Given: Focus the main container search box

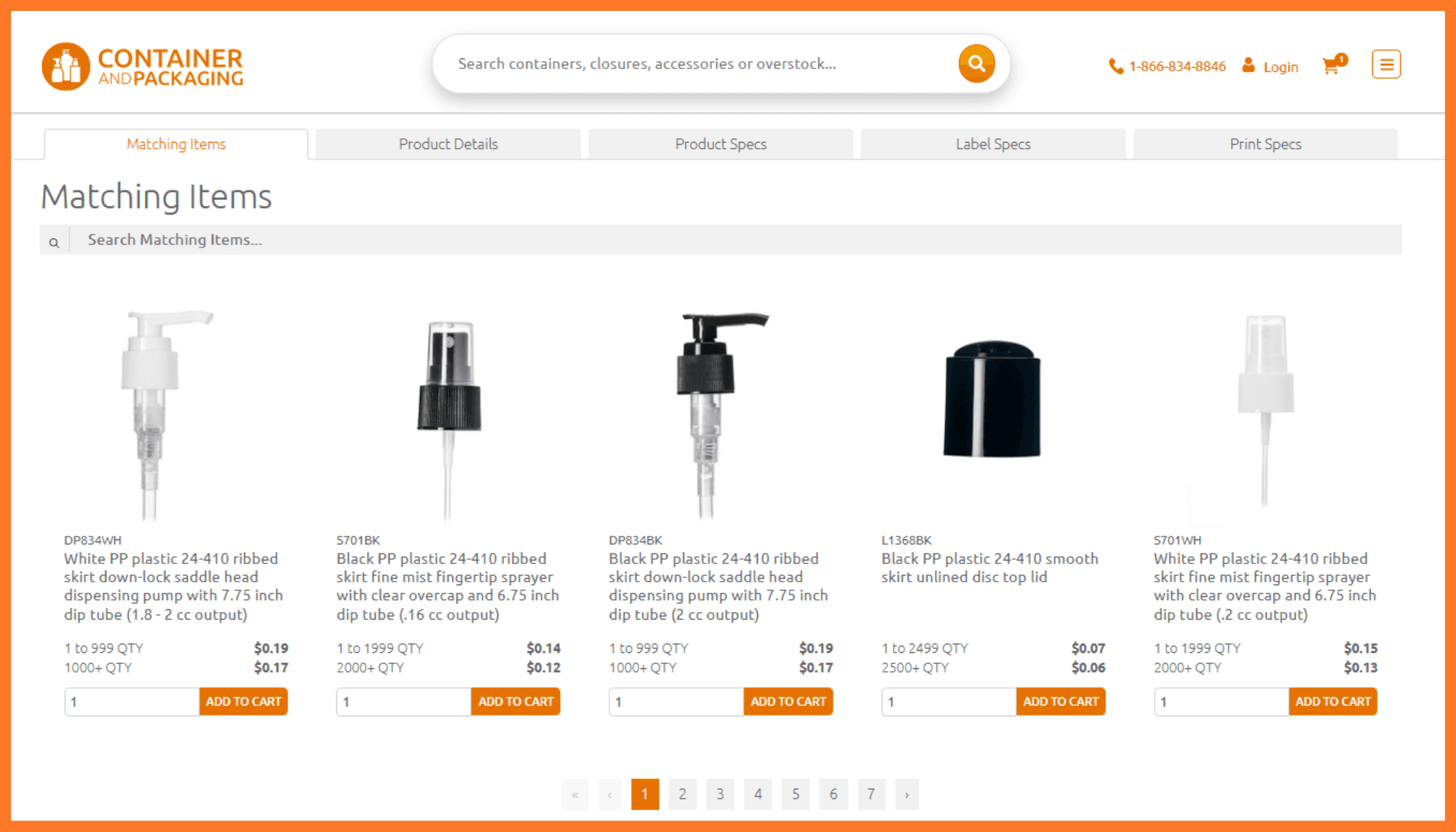Looking at the screenshot, I should 699,64.
